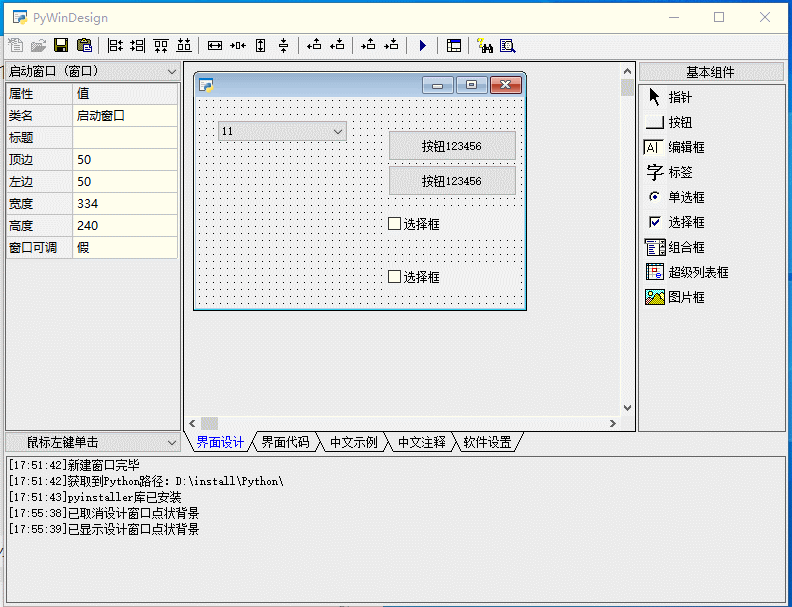
Task: Click the 基本组件 panel header
Action: point(711,72)
